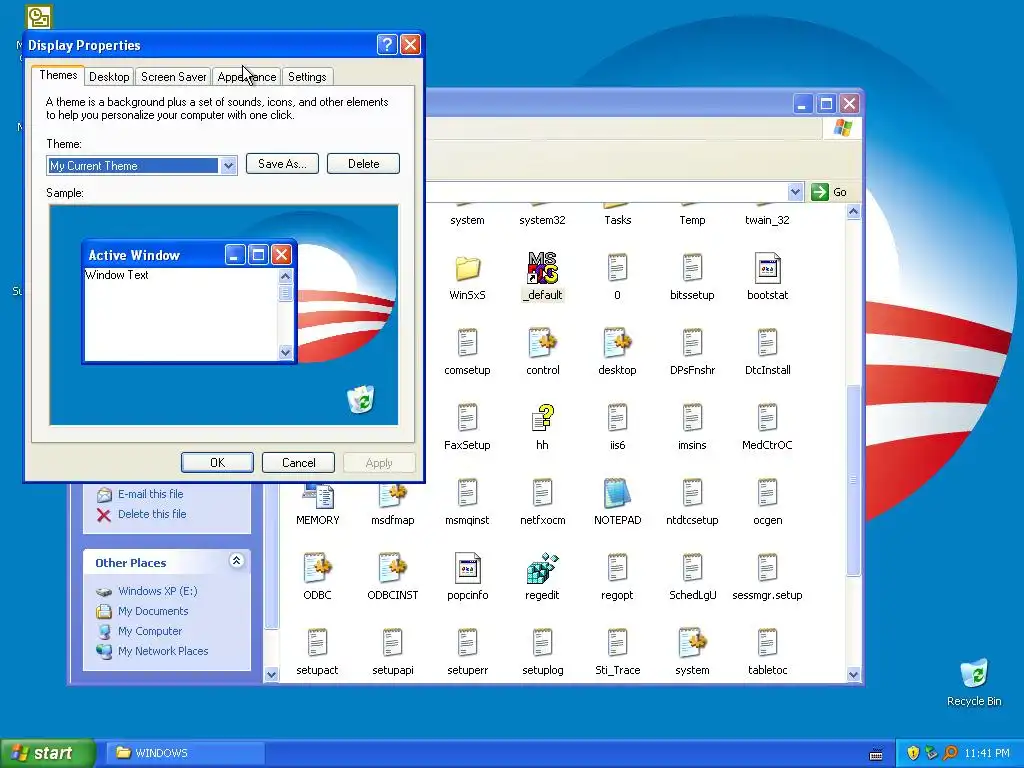1024x768 pixels.
Task: Click the left task pane scroll down arrow
Action: coord(271,675)
